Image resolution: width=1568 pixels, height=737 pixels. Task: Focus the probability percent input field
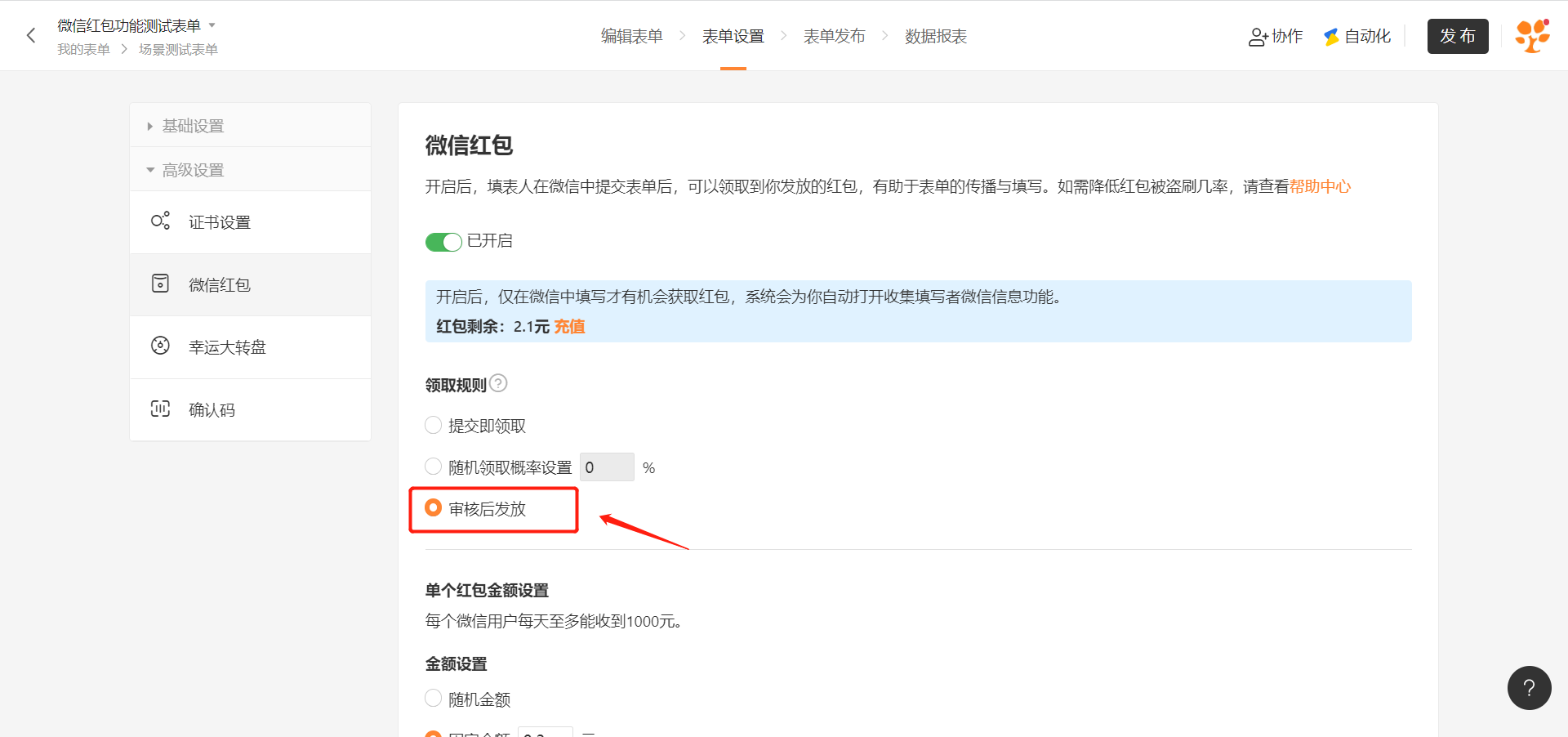tap(607, 467)
